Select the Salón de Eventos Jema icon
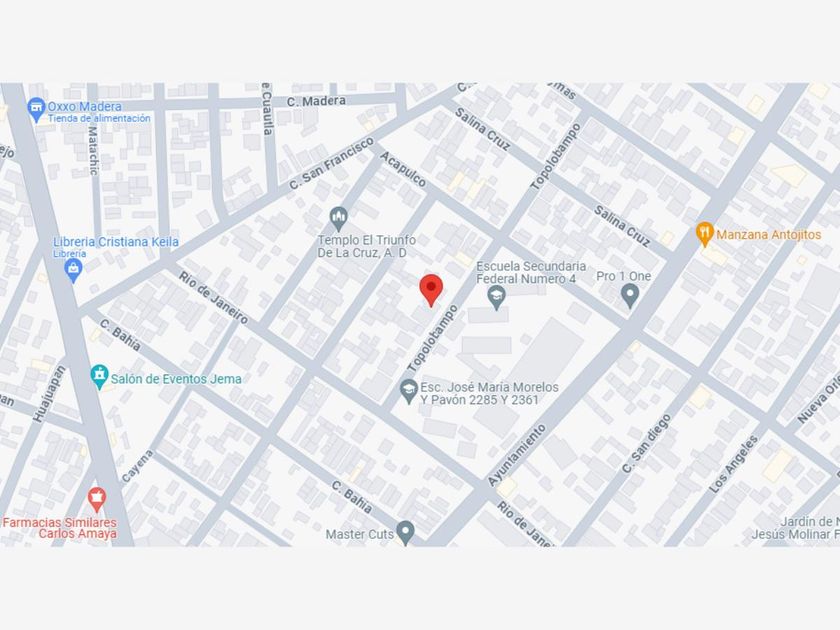The height and width of the screenshot is (630, 840). click(x=99, y=377)
